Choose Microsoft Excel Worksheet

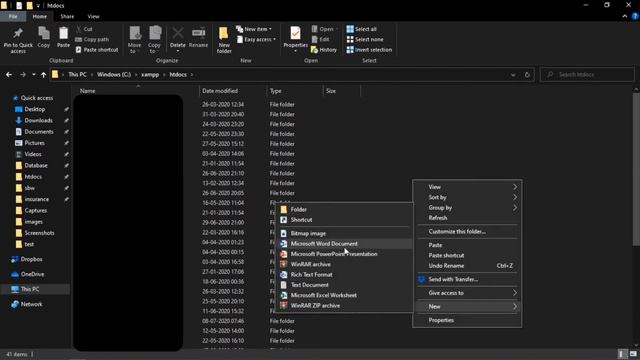click(x=344, y=295)
